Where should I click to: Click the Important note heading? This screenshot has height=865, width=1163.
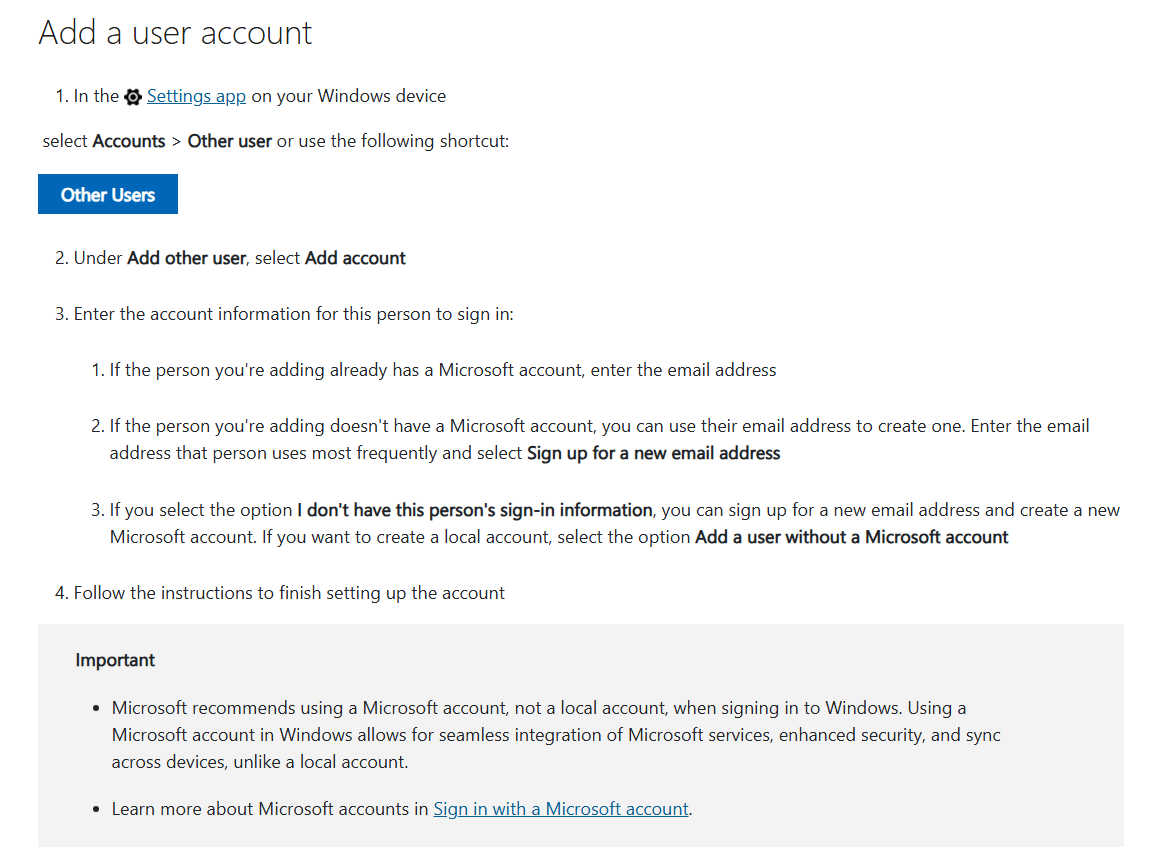tap(115, 660)
